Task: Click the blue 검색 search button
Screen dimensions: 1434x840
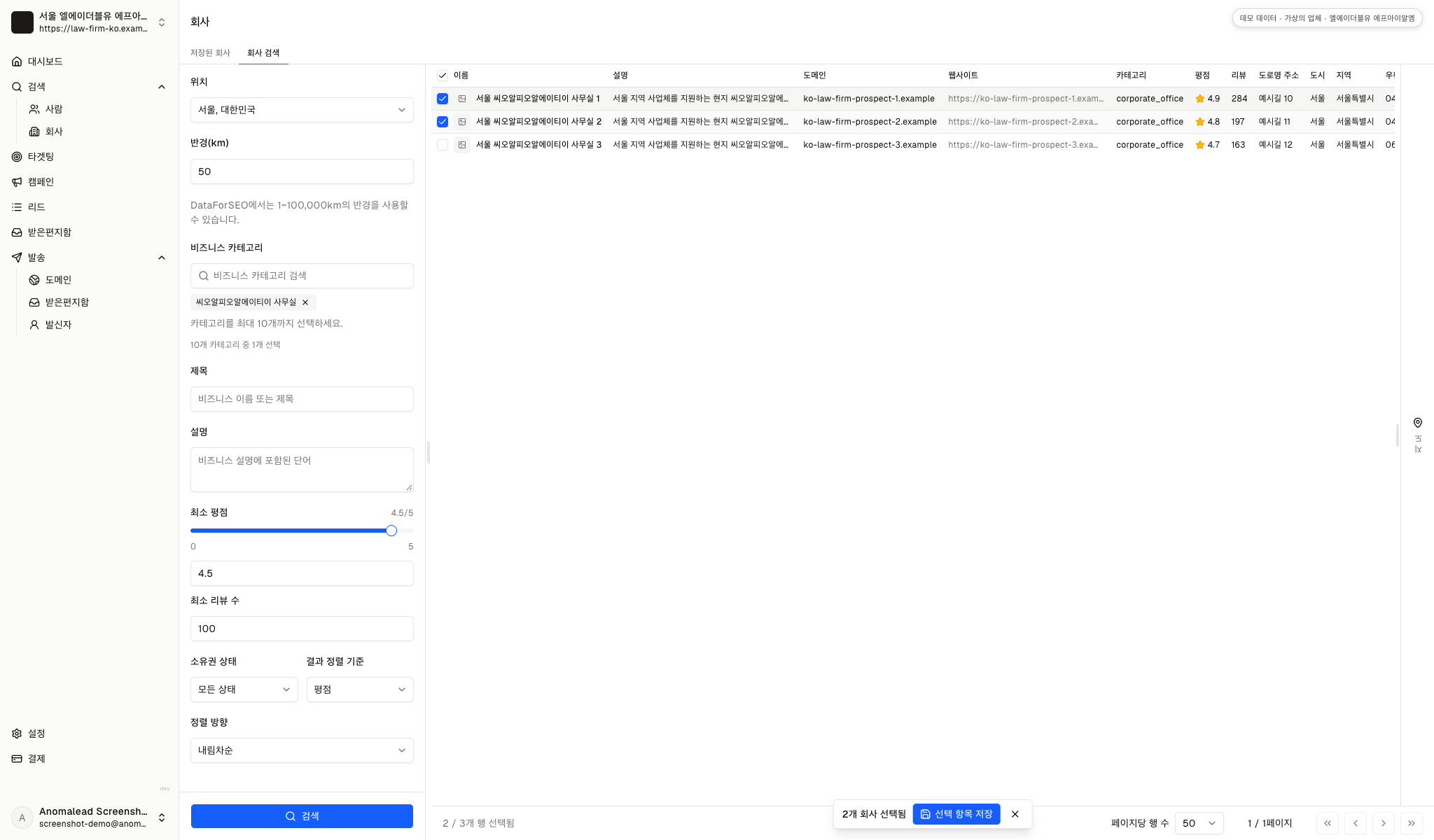Action: [x=302, y=816]
